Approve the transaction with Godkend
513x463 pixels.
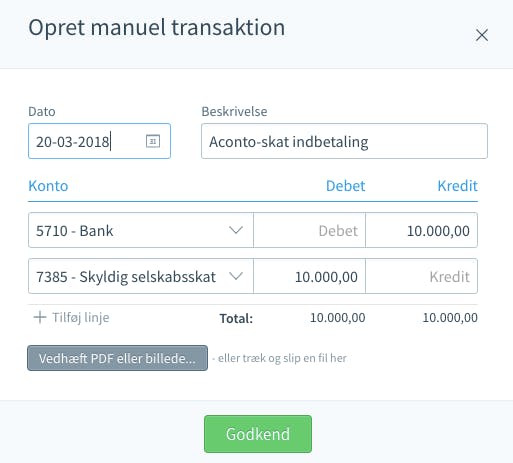[x=258, y=434]
